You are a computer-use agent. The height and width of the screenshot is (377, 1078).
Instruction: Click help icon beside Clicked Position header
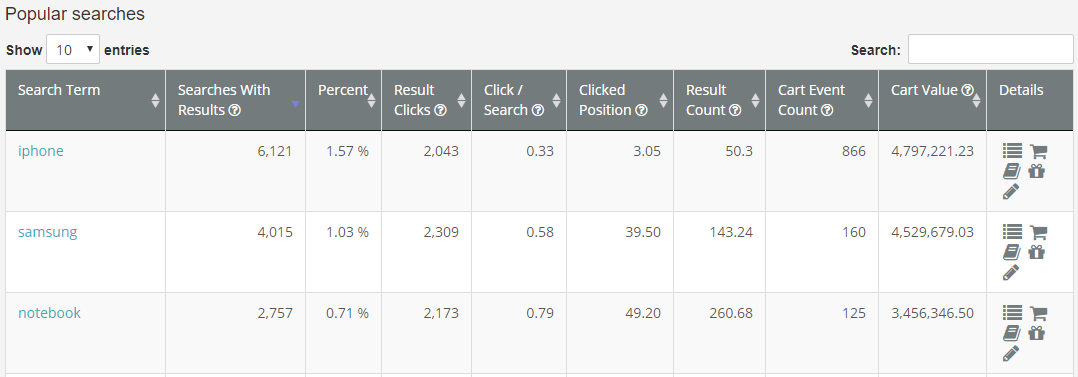[x=642, y=110]
